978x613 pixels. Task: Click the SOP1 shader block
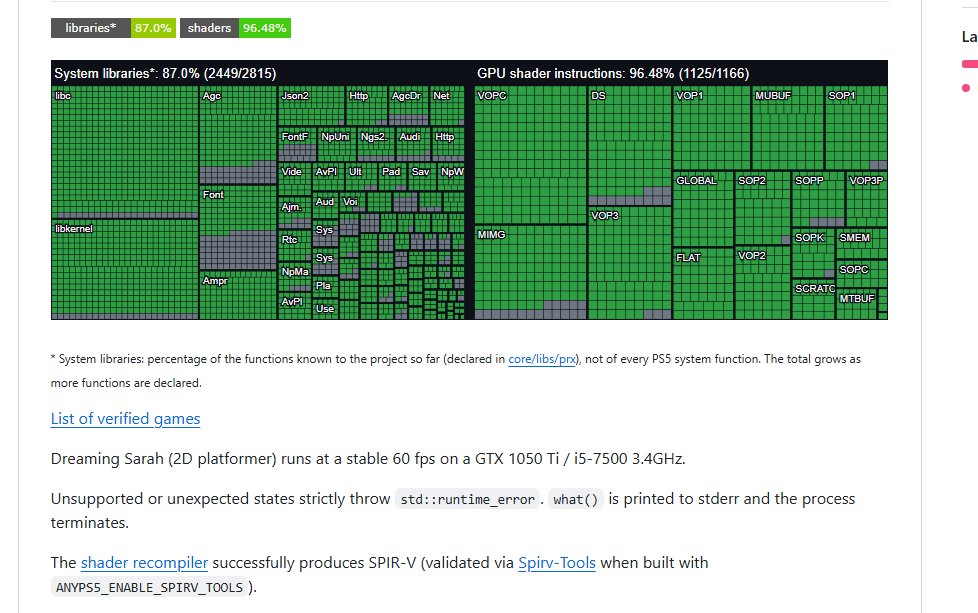pos(856,128)
